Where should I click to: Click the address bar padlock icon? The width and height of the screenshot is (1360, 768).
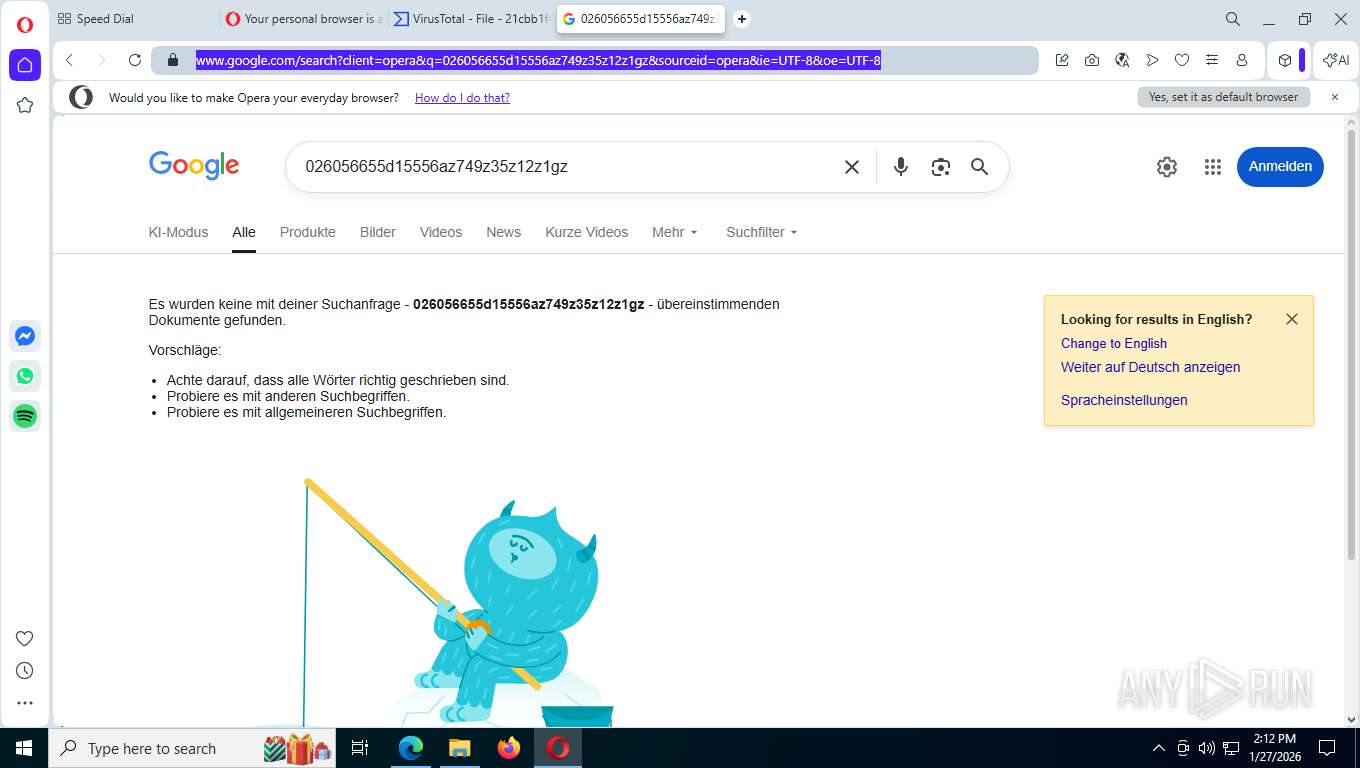coord(173,60)
